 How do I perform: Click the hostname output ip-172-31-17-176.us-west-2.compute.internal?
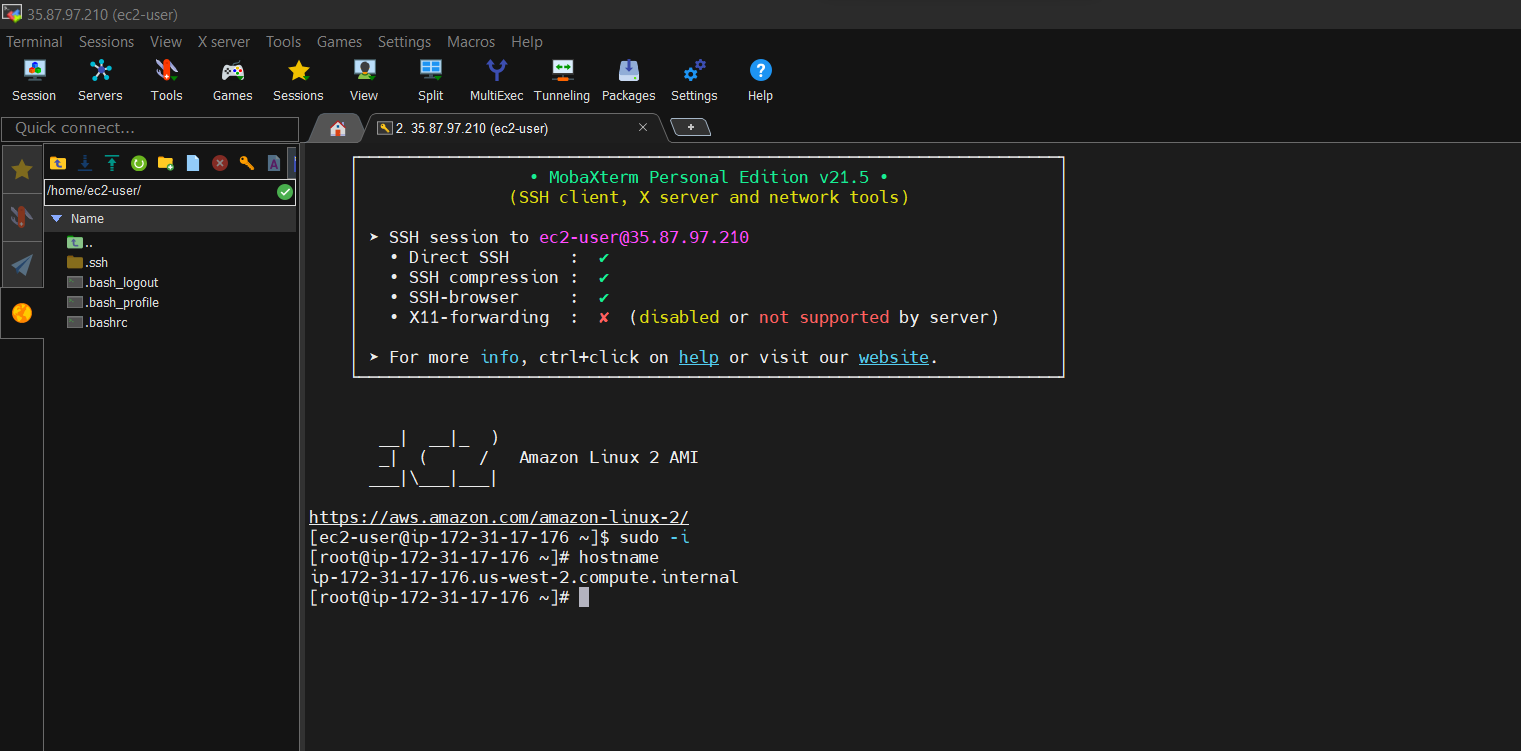(524, 577)
